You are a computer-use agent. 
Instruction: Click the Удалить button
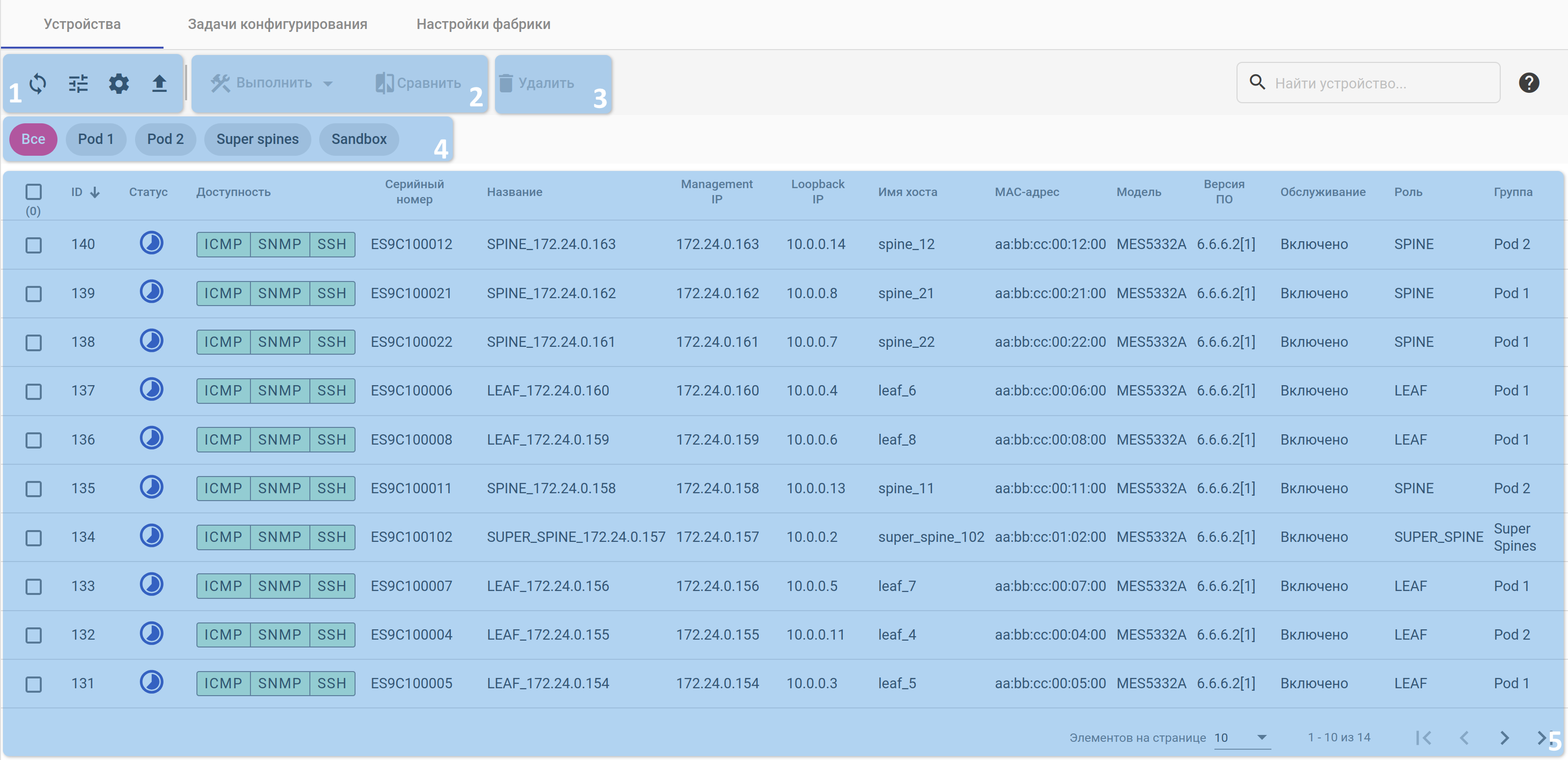coord(537,84)
